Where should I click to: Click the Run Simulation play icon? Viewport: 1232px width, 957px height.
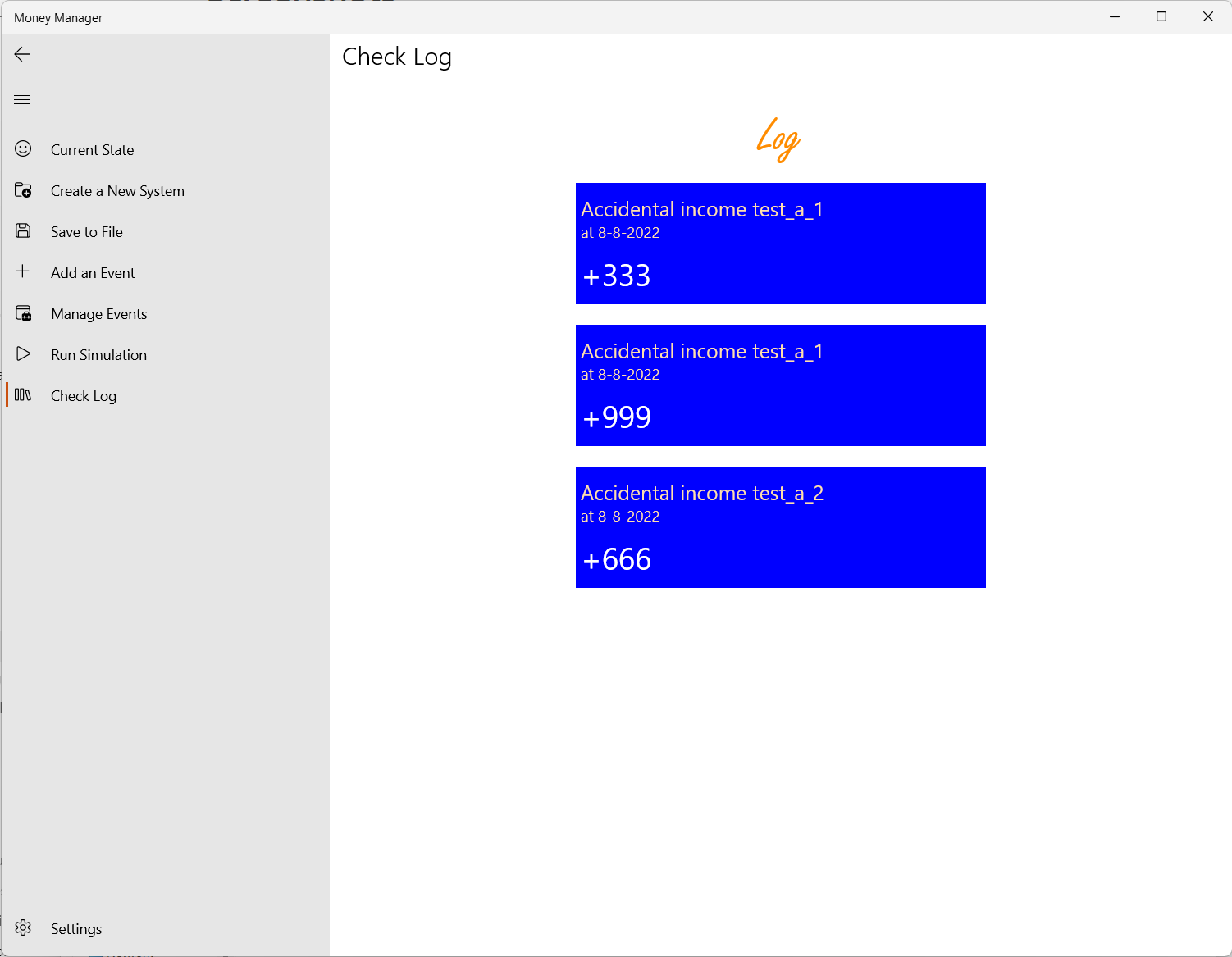point(23,353)
